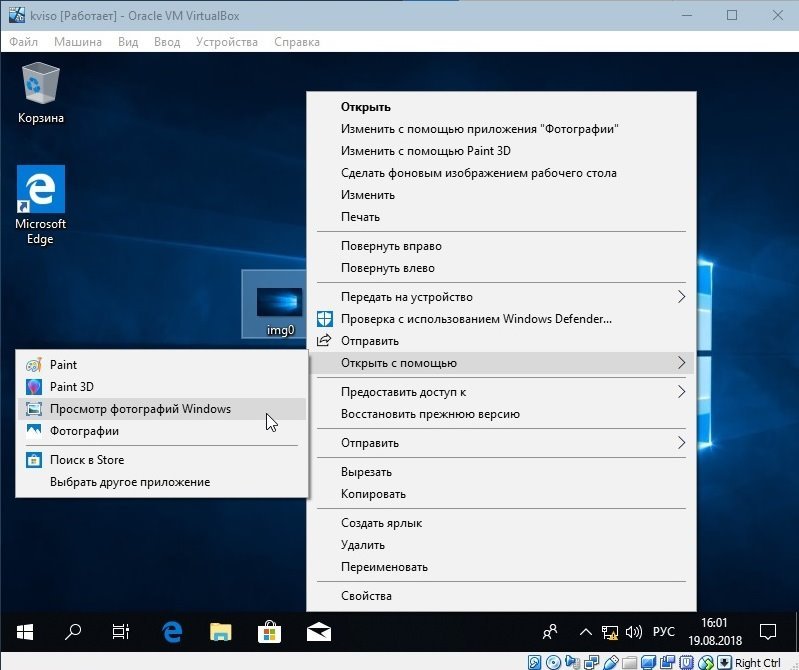Select the Microsoft Edge desktop shortcut
This screenshot has width=799, height=670.
(x=41, y=205)
